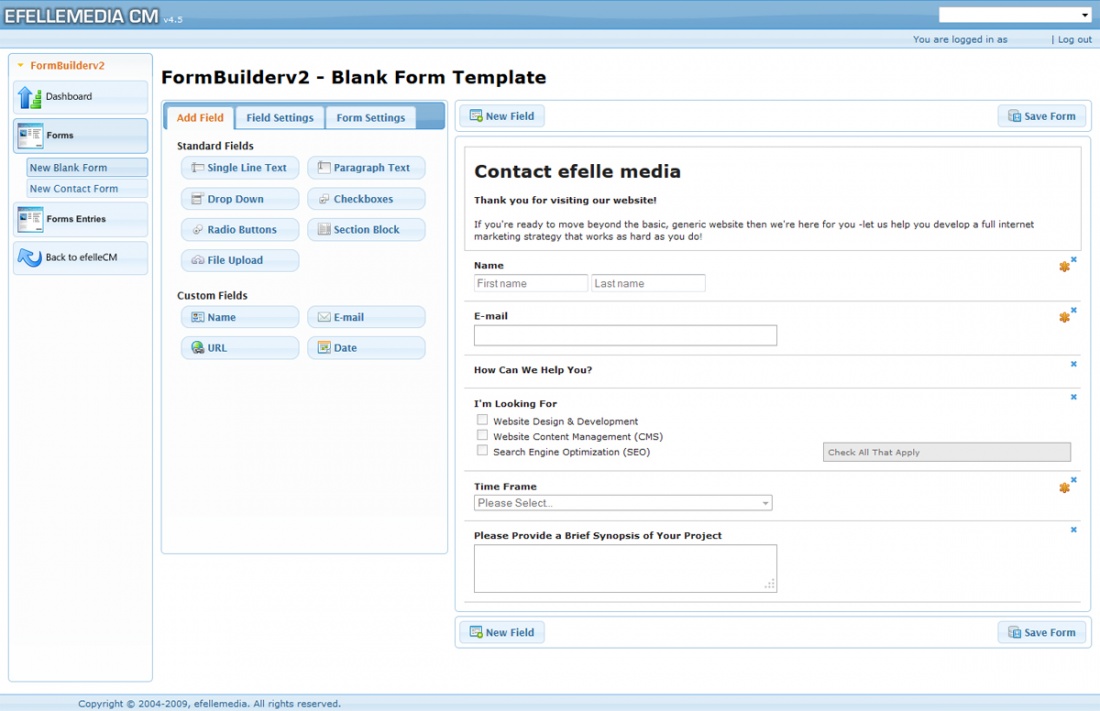Viewport: 1100px width, 711px height.
Task: Click the gear icon next to Time Frame
Action: coord(1064,487)
